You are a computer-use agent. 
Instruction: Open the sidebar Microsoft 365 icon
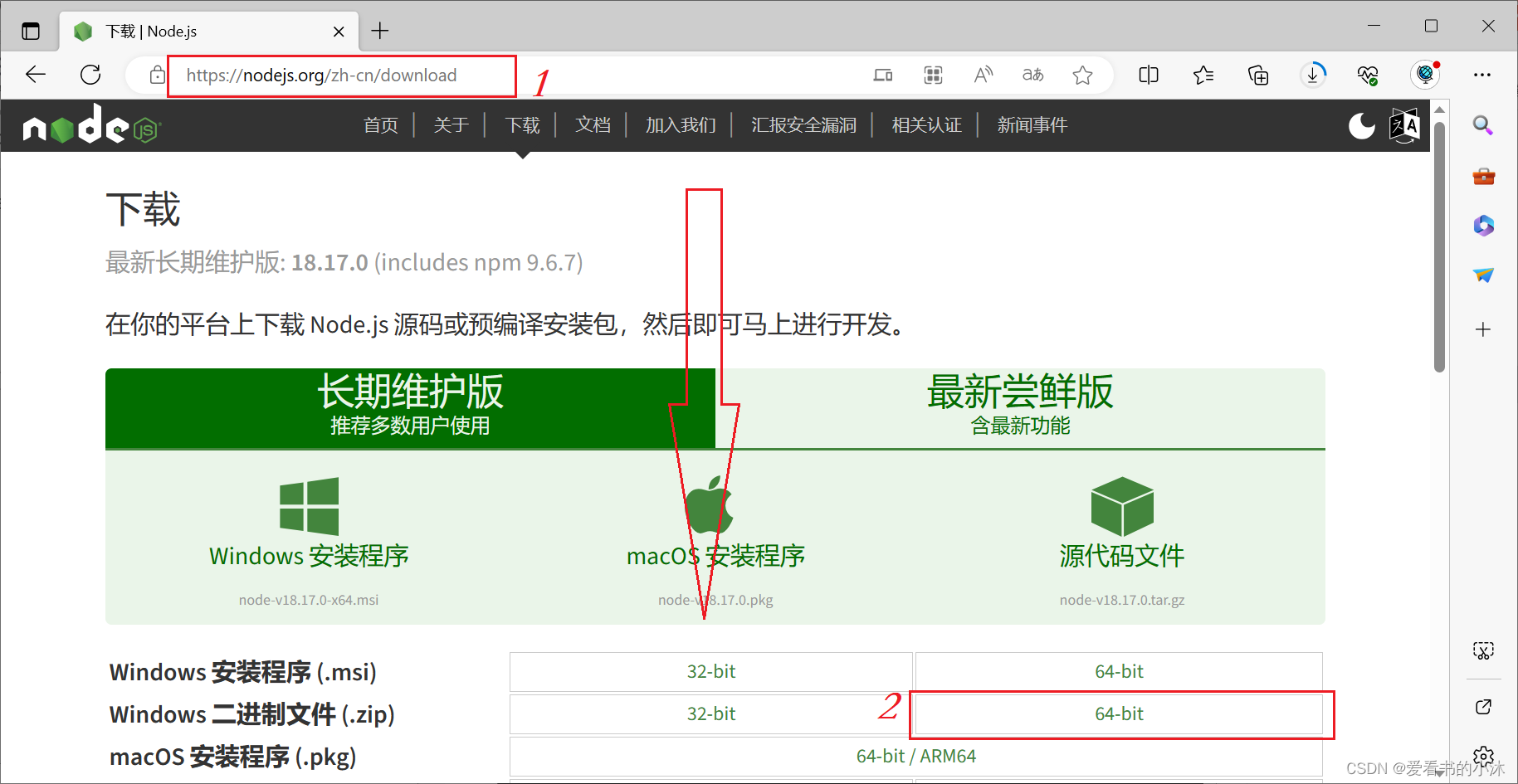point(1483,226)
